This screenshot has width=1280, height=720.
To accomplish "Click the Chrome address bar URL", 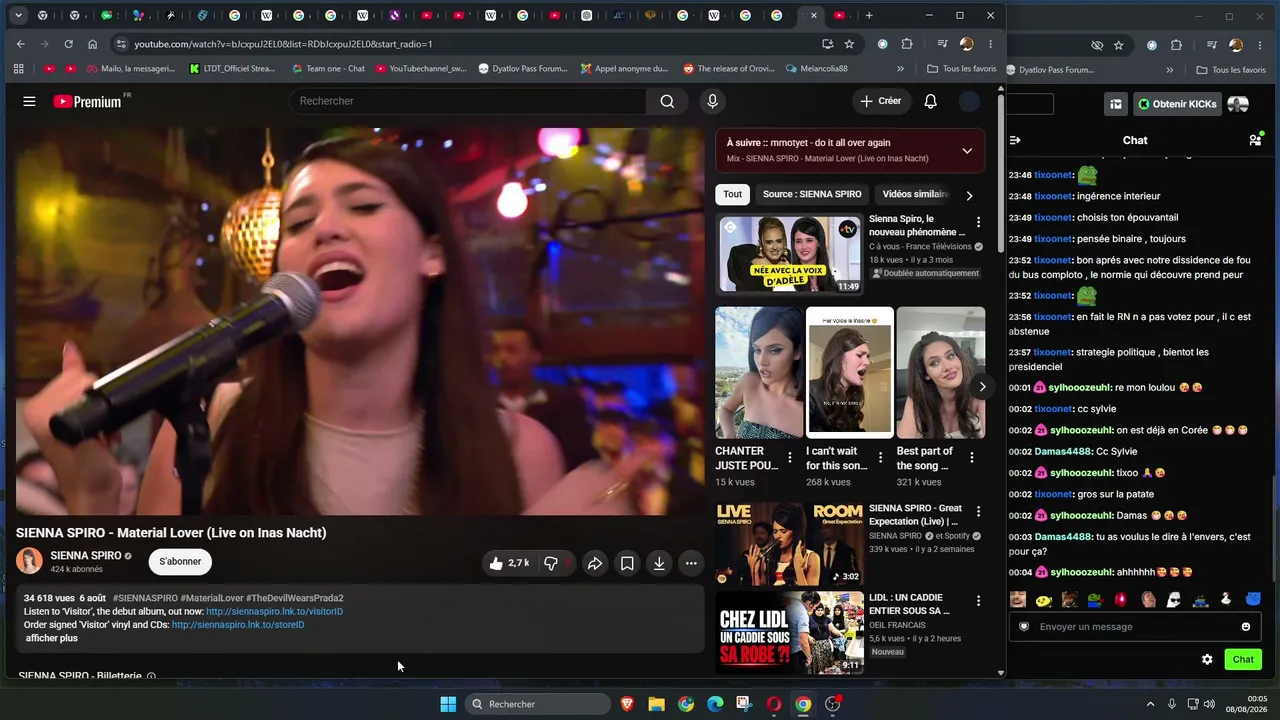I will (283, 44).
